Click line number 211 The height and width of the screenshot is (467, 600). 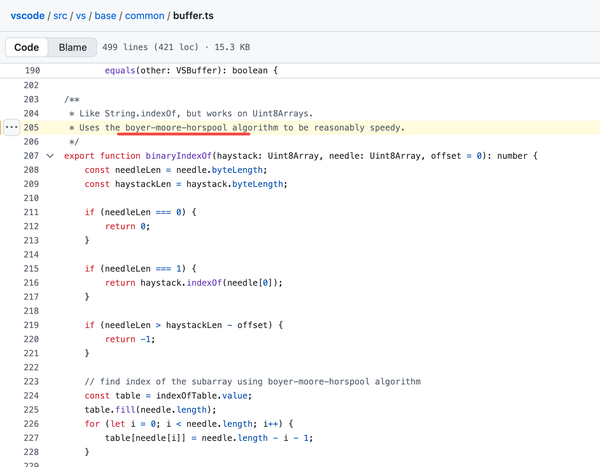pos(31,212)
